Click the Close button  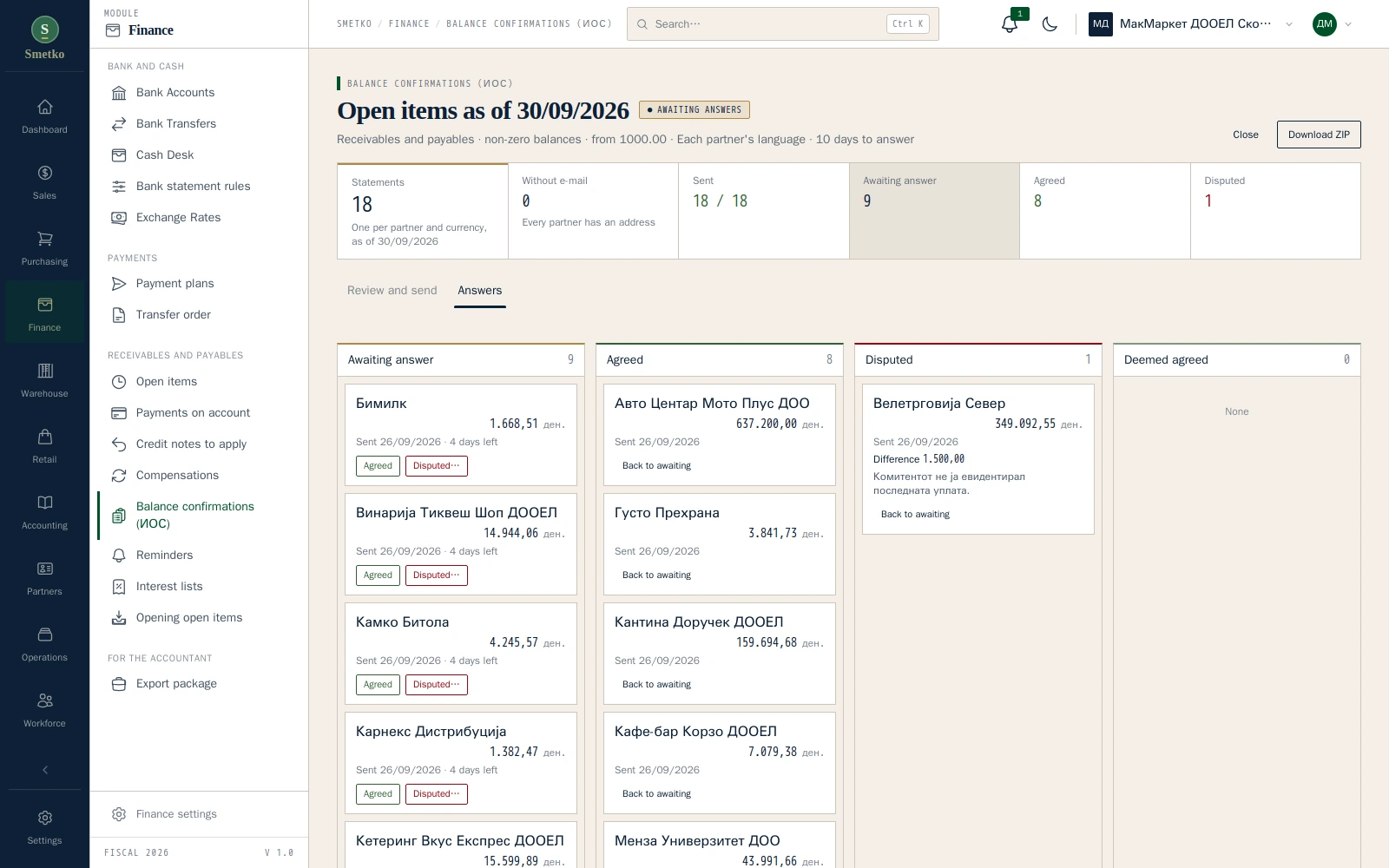[1245, 135]
